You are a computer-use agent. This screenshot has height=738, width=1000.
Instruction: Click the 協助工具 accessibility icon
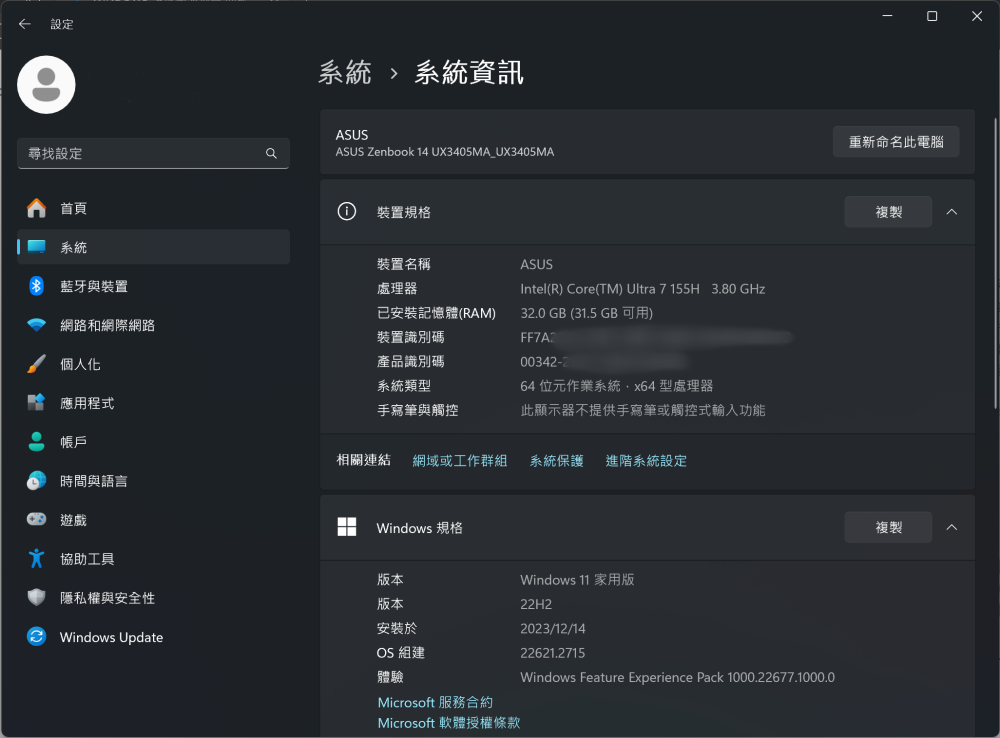(37, 559)
